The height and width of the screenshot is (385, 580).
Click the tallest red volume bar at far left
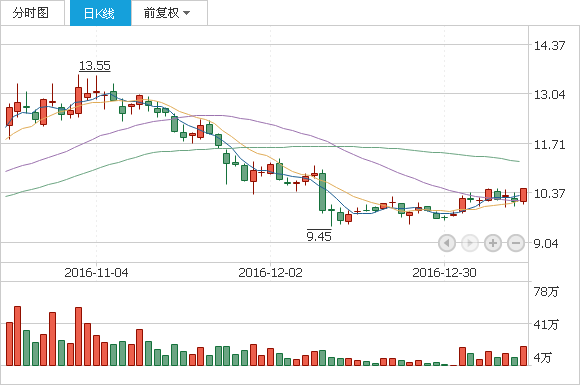coord(17,336)
